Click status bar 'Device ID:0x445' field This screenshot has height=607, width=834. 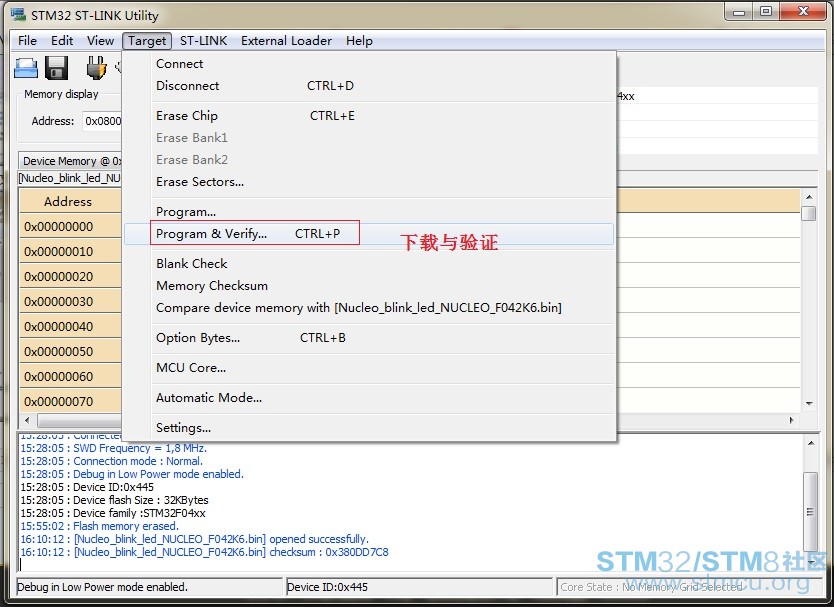point(419,587)
